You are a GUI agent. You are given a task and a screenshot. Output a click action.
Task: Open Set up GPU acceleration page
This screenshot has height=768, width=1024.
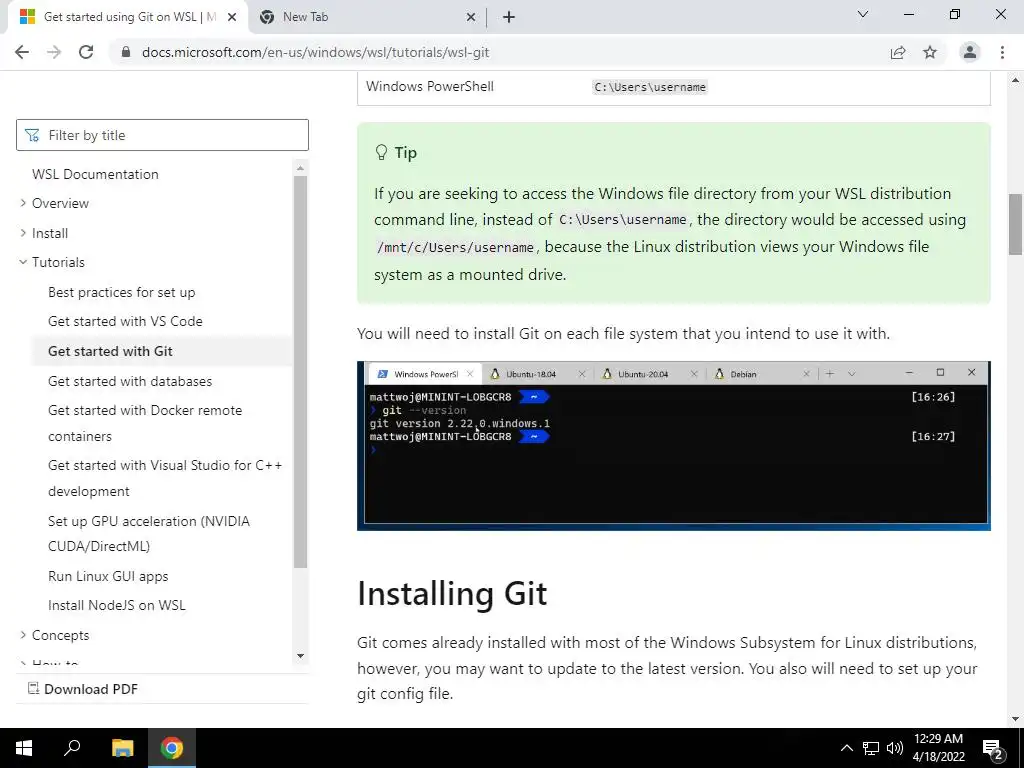tap(149, 534)
